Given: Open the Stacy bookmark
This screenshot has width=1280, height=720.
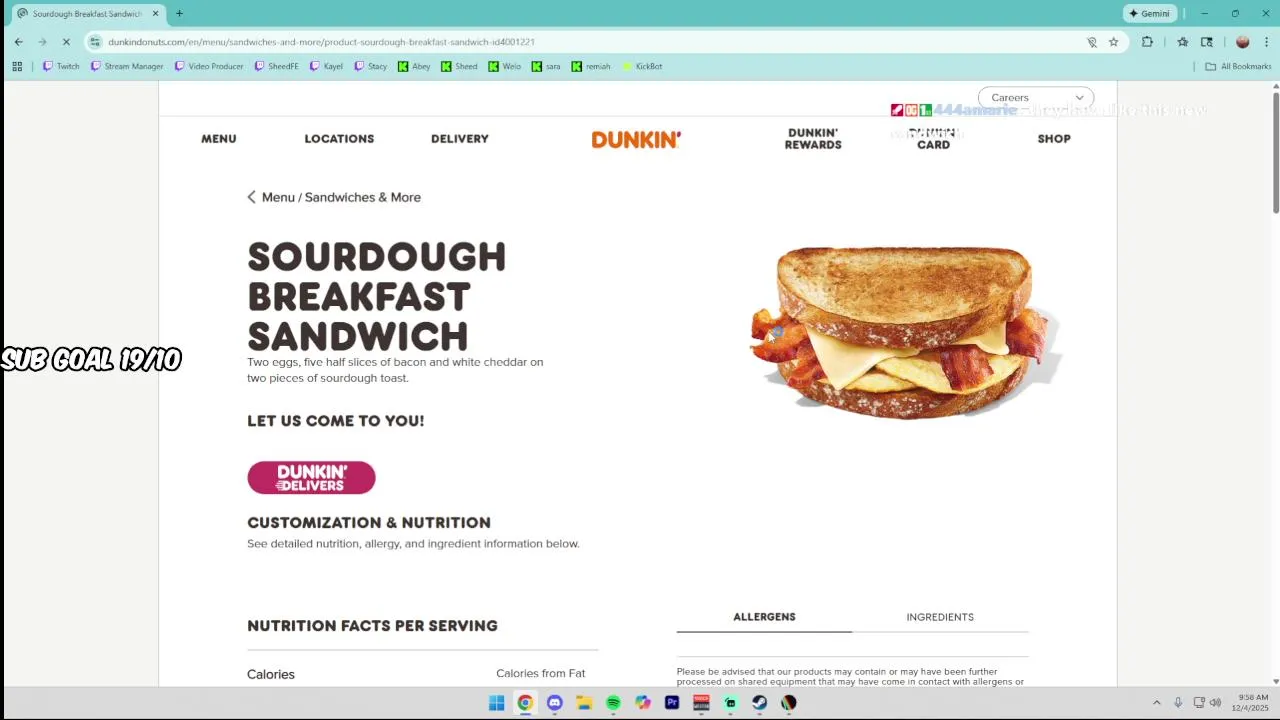Looking at the screenshot, I should 370,66.
